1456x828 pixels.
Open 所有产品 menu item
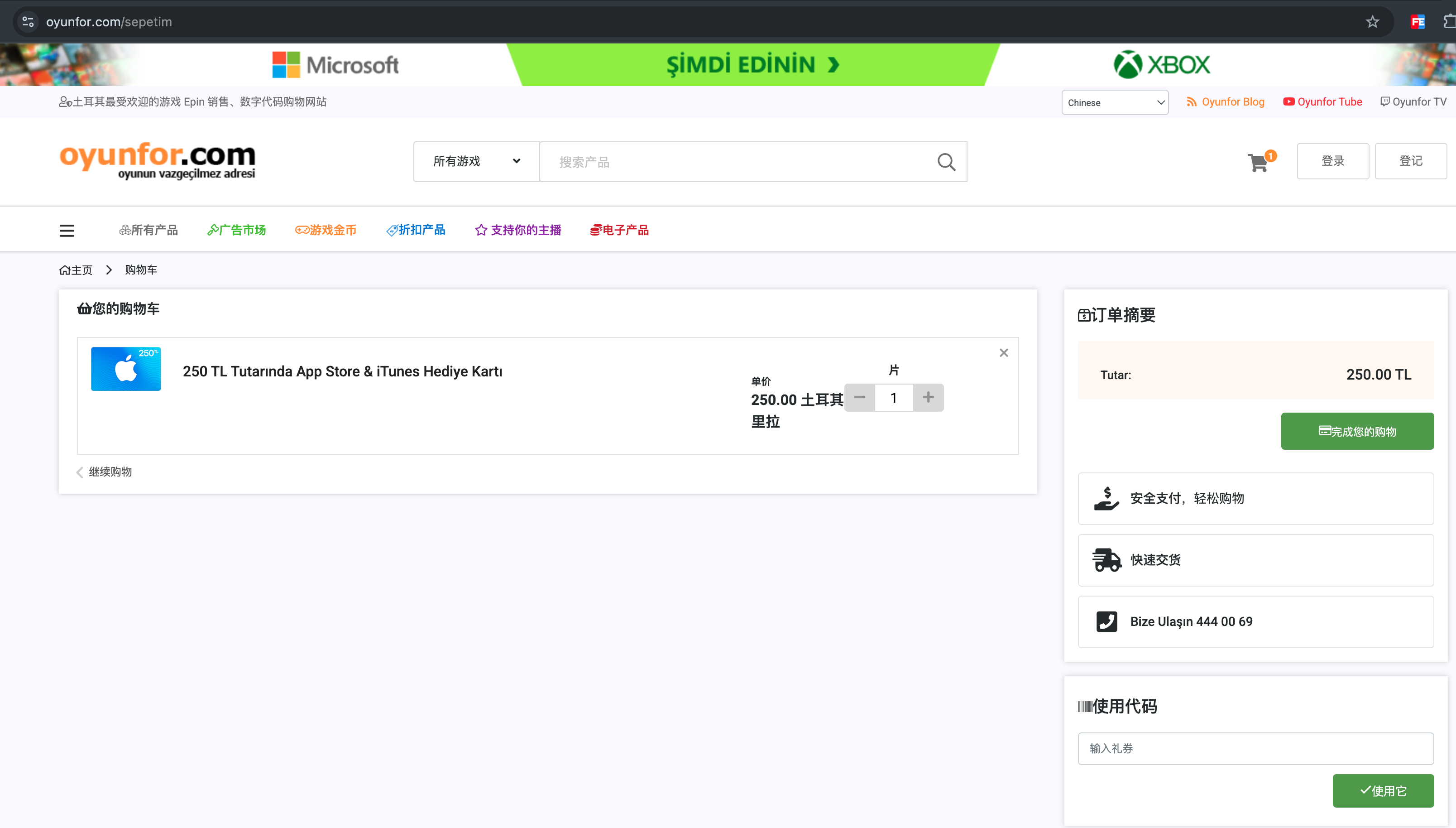[148, 230]
